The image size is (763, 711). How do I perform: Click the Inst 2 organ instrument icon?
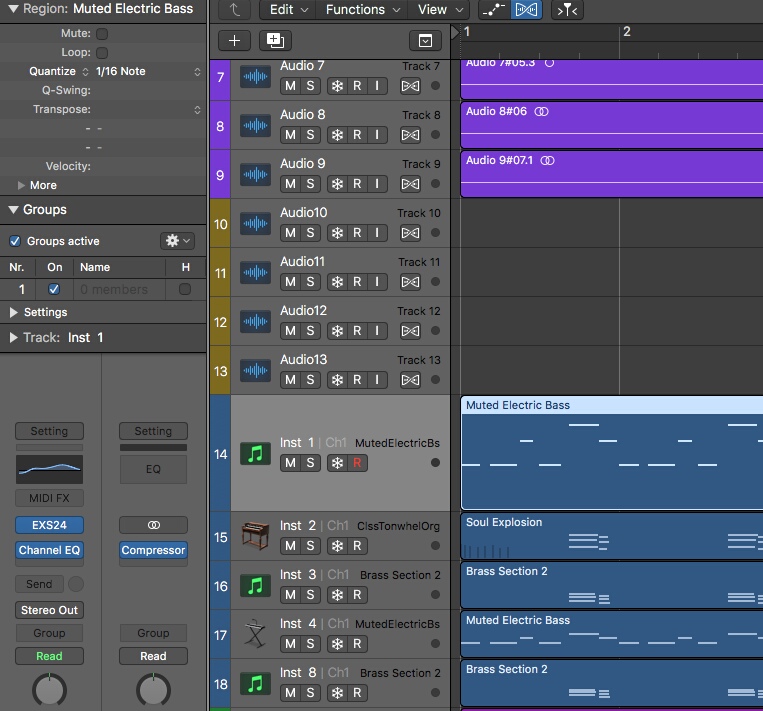pyautogui.click(x=256, y=536)
